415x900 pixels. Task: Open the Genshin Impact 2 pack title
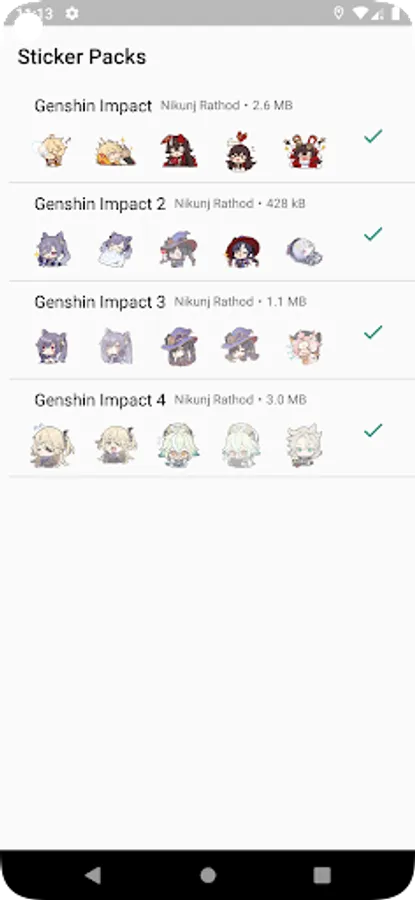[x=100, y=204]
